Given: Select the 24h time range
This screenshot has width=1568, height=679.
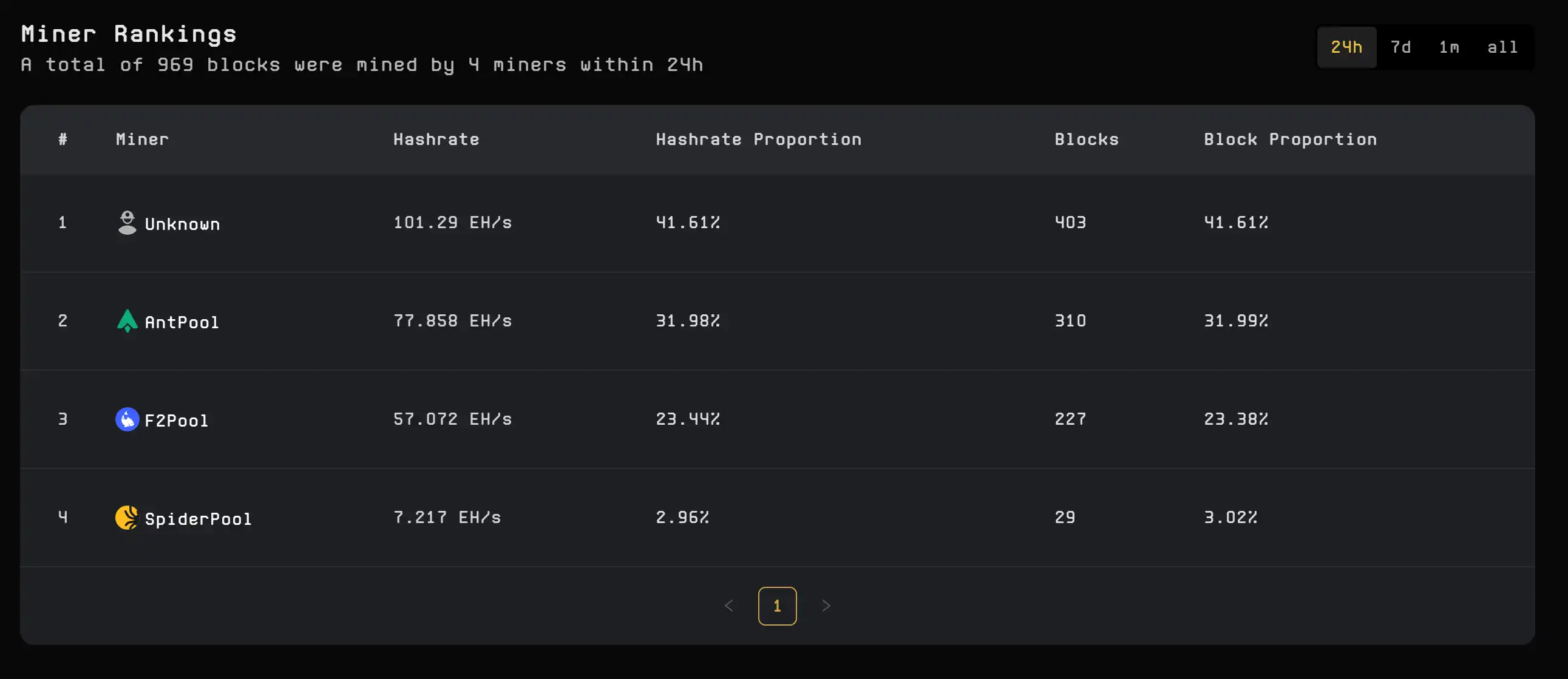Looking at the screenshot, I should tap(1346, 47).
